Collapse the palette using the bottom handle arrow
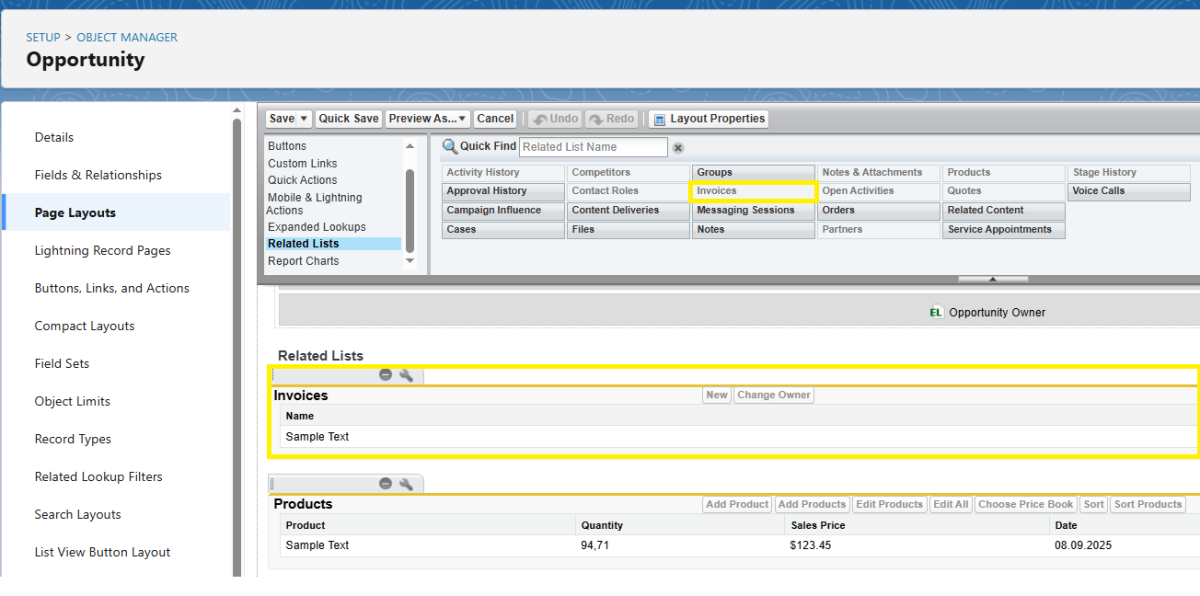Screen dimensions: 1200x596 992,279
